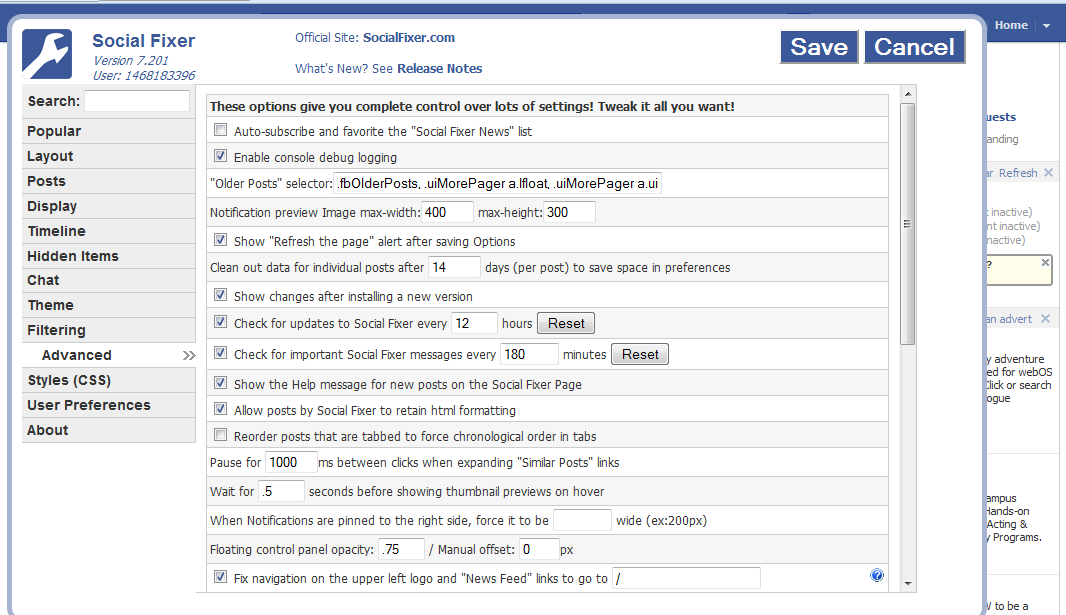Select the Filtering tab
Viewport: 1066px width, 615px height.
pyautogui.click(x=109, y=330)
